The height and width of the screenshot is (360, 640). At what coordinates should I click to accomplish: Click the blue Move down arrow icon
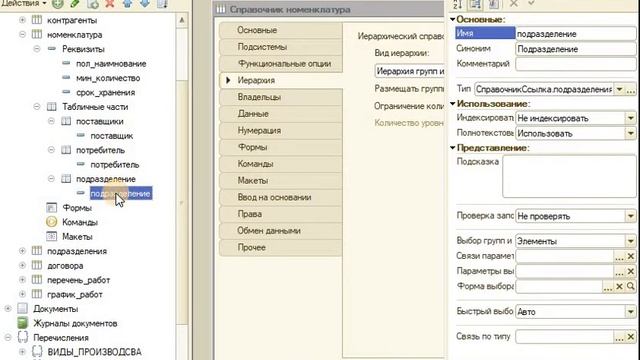144,3
